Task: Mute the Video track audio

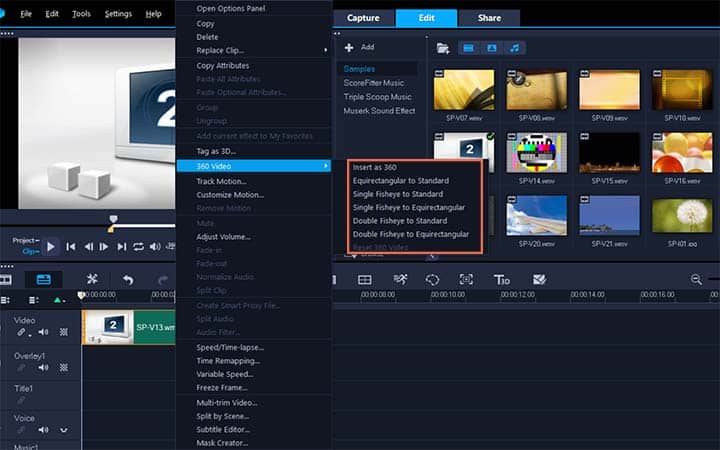Action: [x=44, y=332]
